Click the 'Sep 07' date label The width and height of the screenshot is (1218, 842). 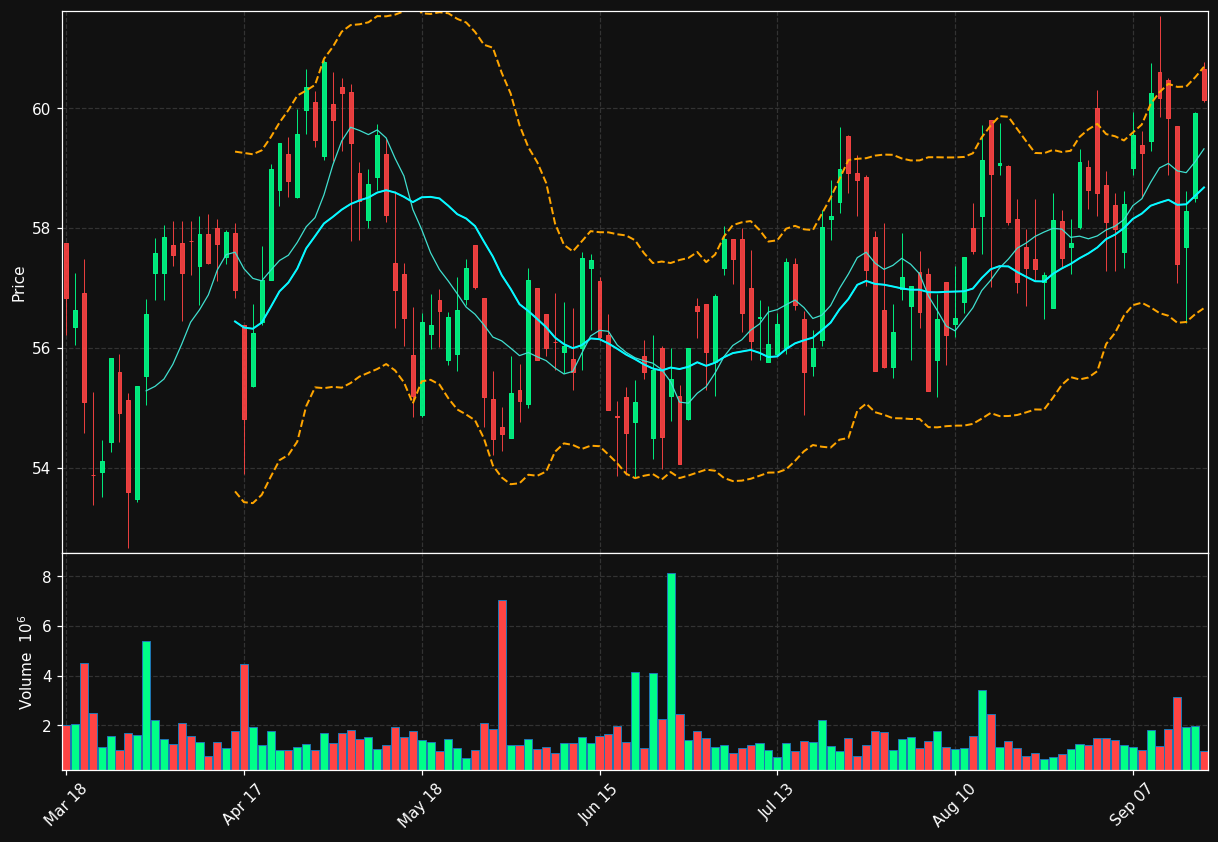click(x=1131, y=804)
